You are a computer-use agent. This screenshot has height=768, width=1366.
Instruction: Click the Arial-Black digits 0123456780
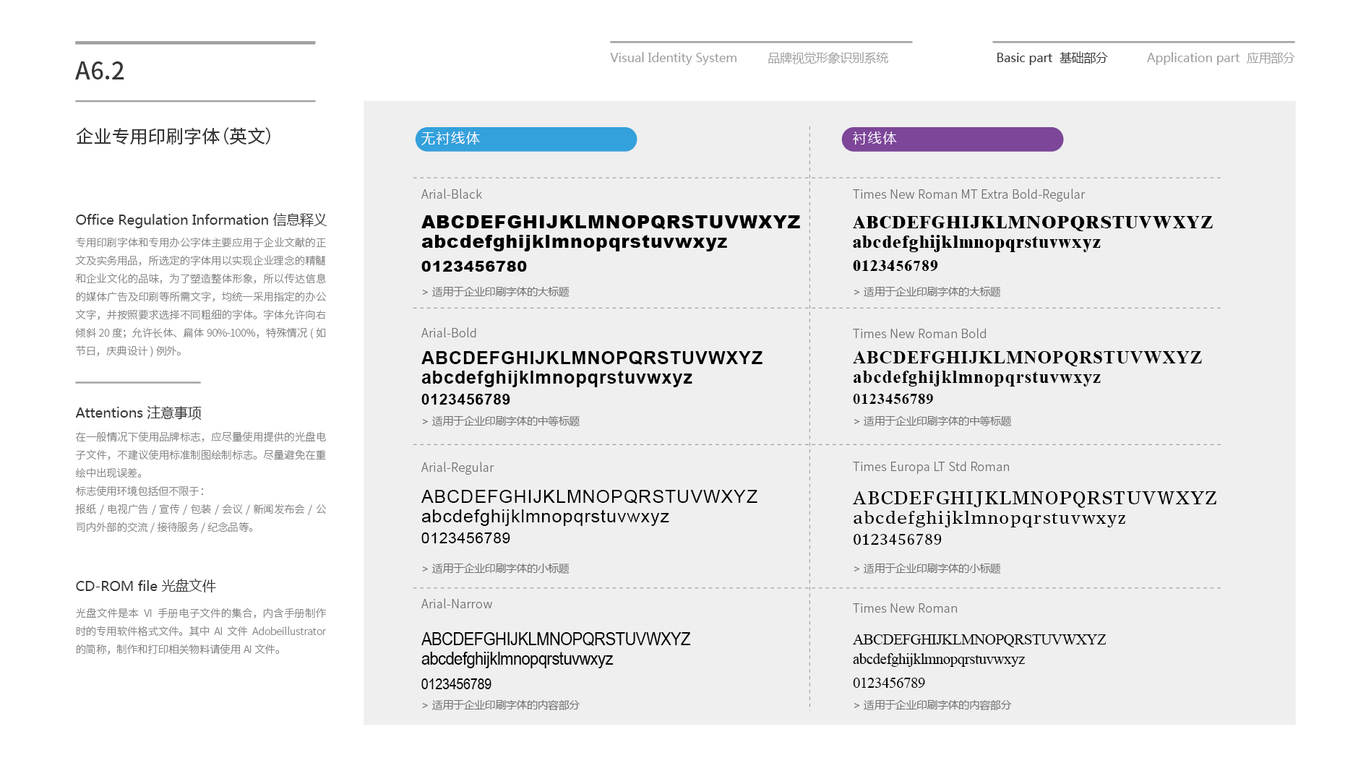click(474, 266)
